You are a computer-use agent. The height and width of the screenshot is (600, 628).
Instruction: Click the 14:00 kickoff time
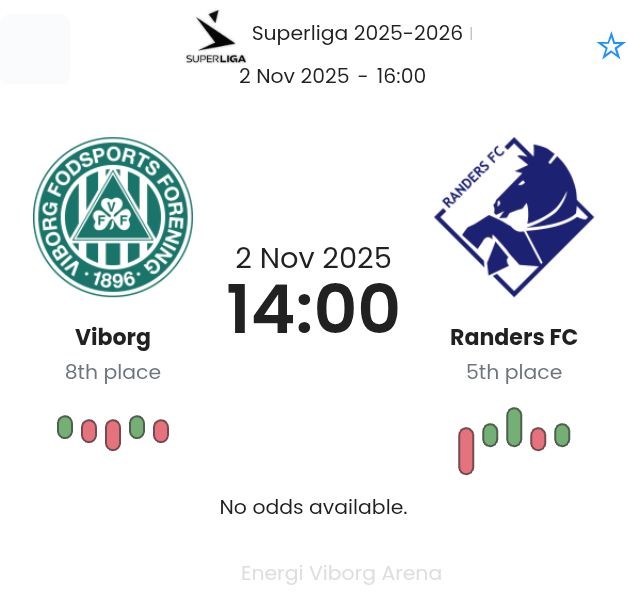[313, 308]
